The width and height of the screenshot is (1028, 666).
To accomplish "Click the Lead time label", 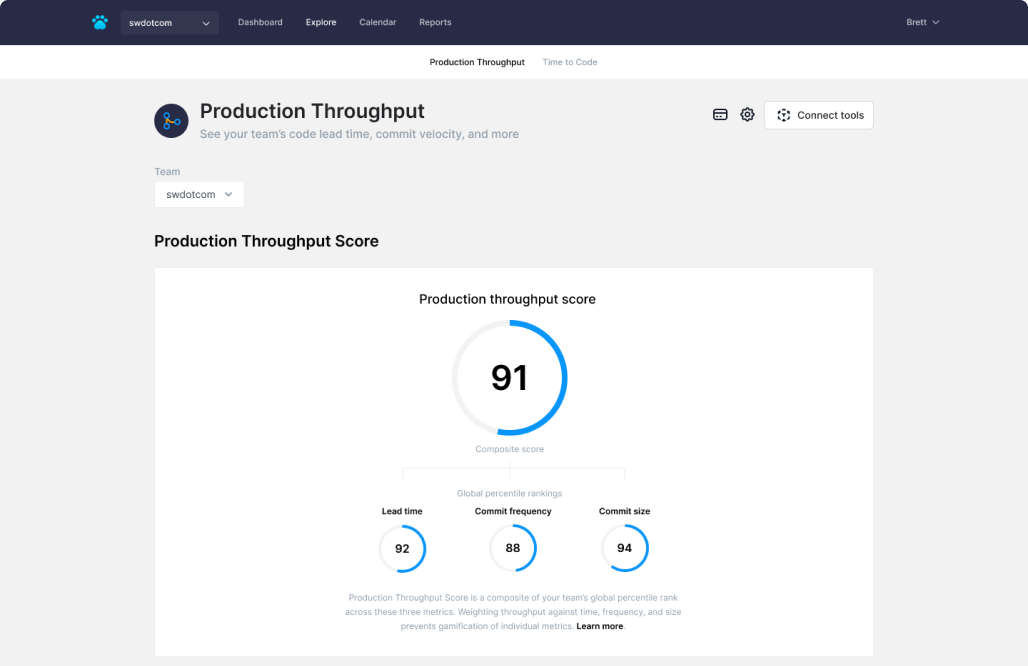I will (x=402, y=511).
